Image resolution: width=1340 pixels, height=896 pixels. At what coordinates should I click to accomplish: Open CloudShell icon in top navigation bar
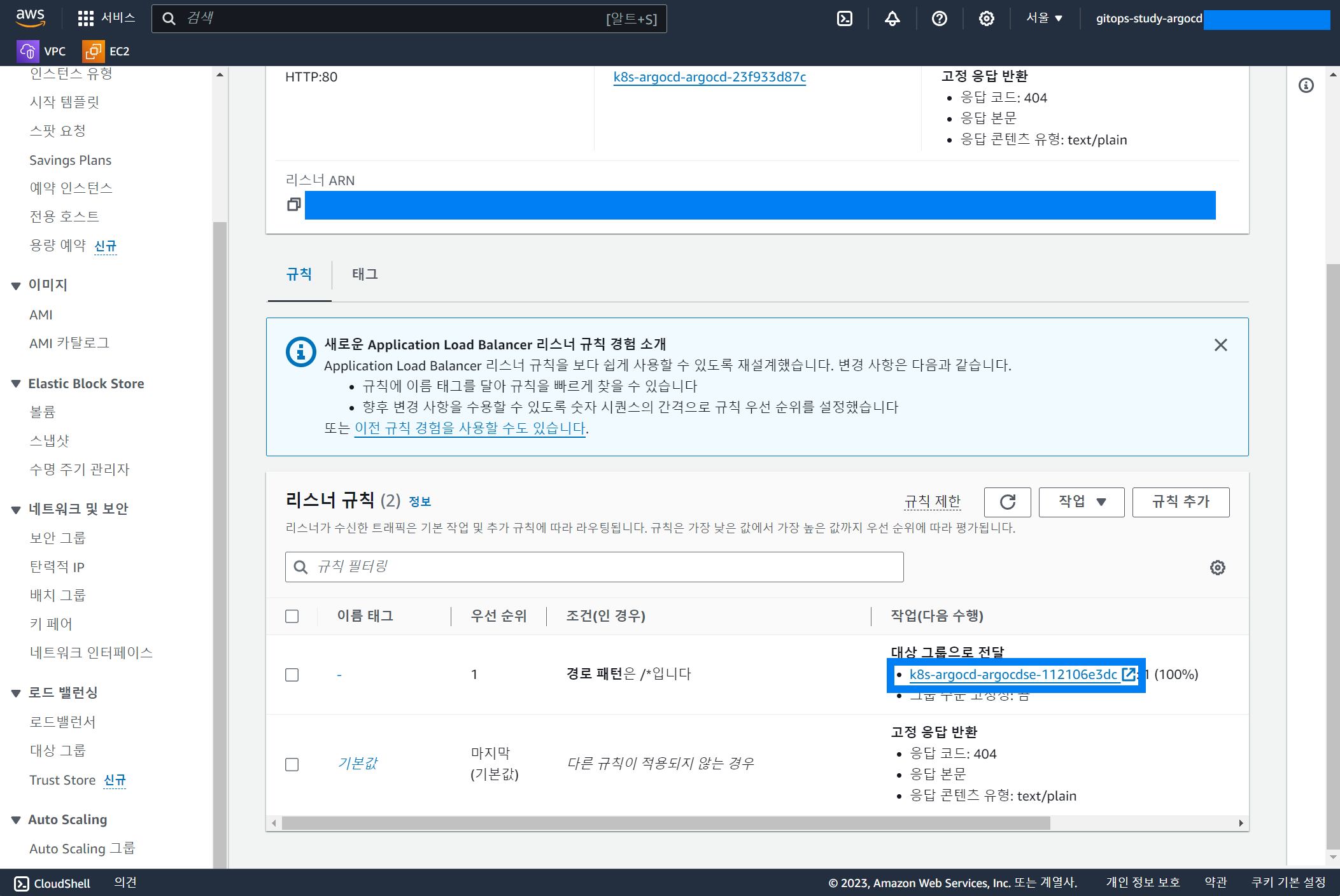(844, 18)
